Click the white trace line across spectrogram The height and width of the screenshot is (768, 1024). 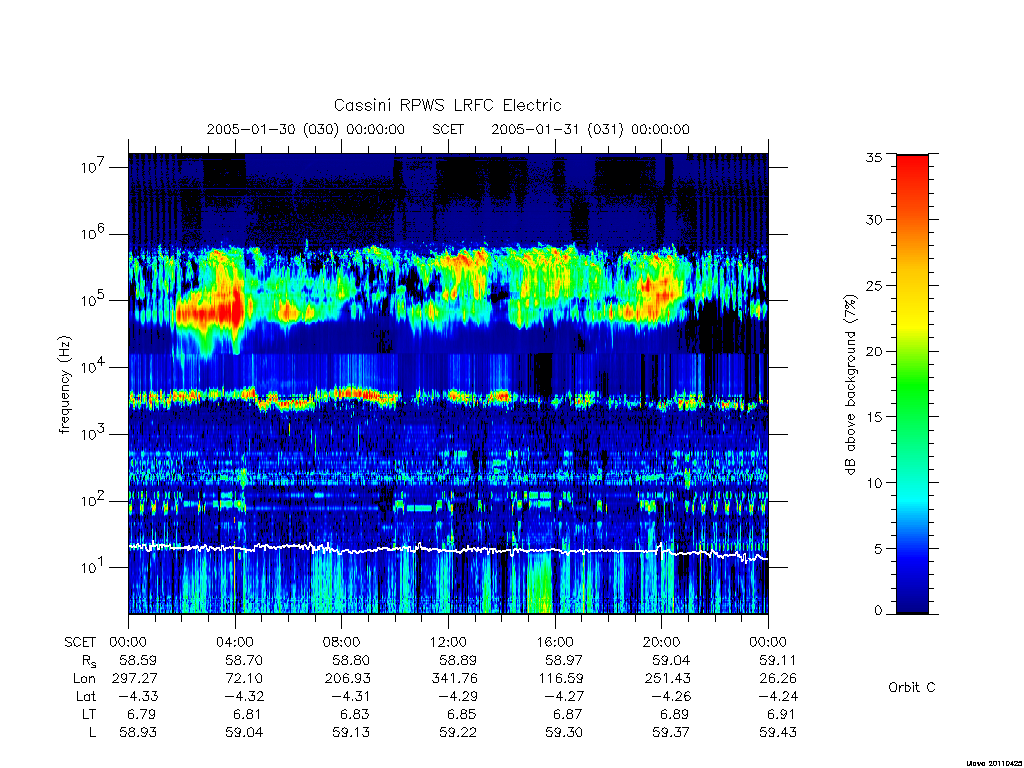pos(448,550)
